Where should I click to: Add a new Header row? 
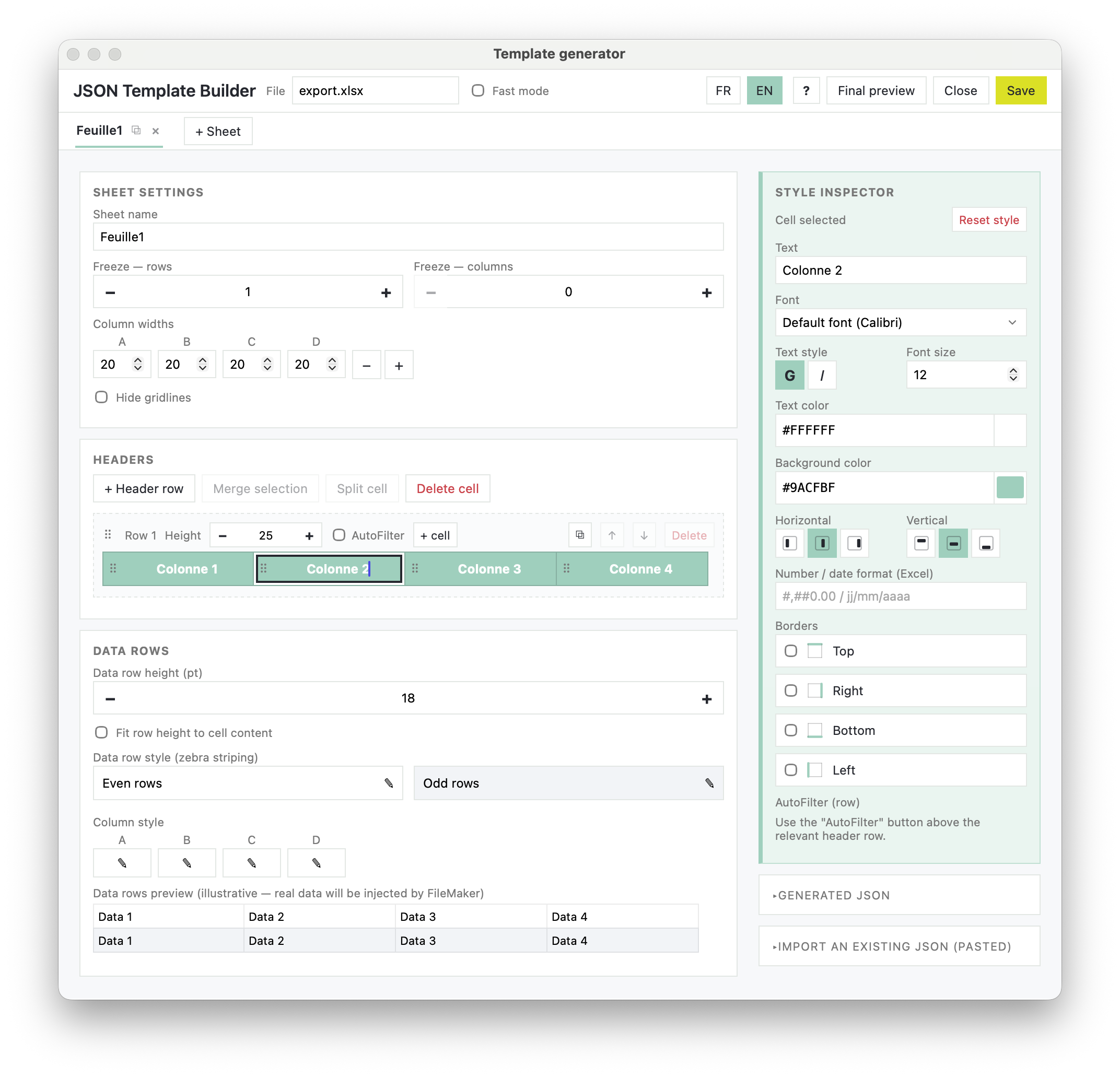(144, 488)
